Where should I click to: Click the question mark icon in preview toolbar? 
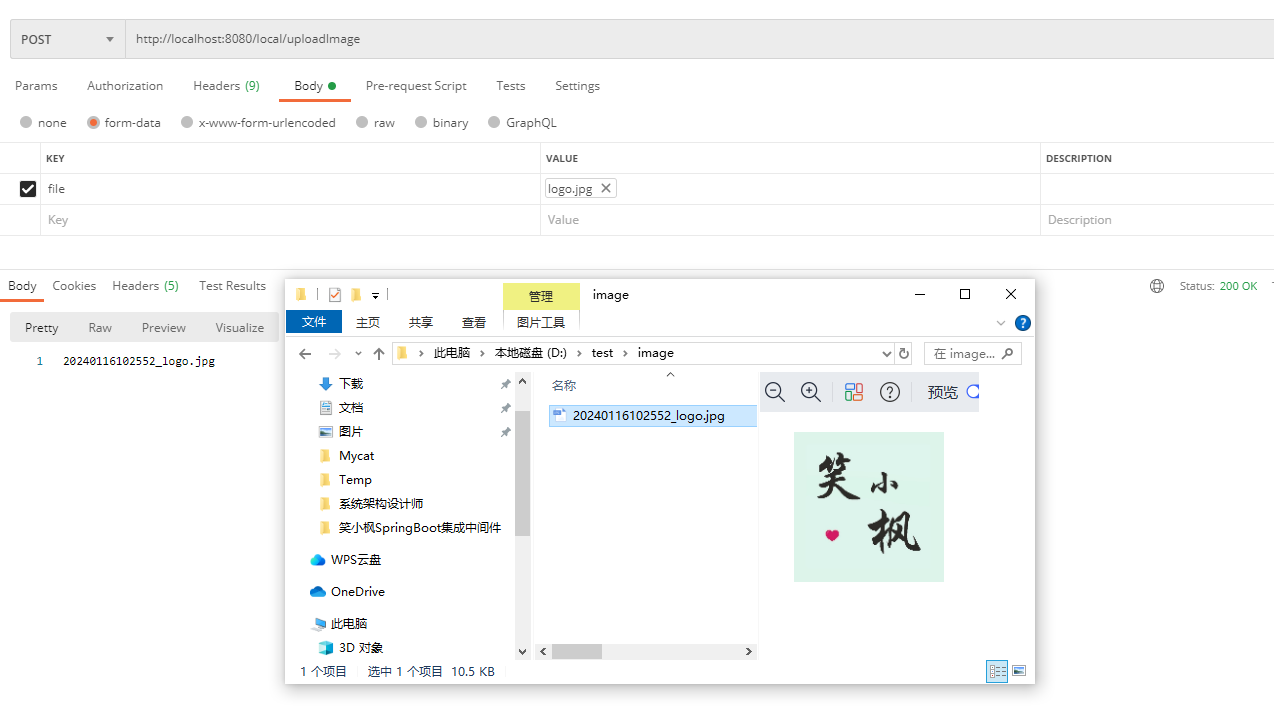tap(890, 393)
